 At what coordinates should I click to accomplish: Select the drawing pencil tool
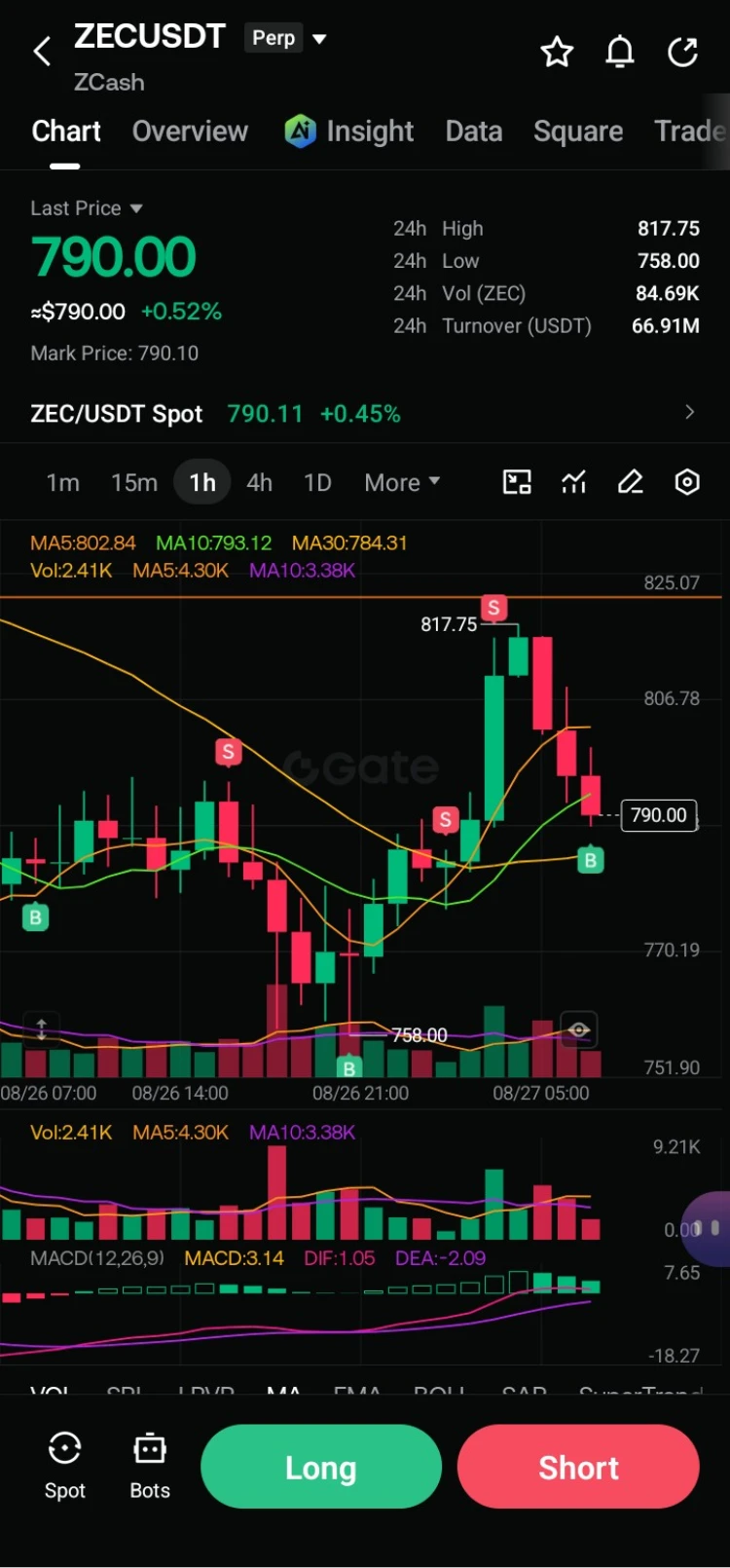point(631,482)
